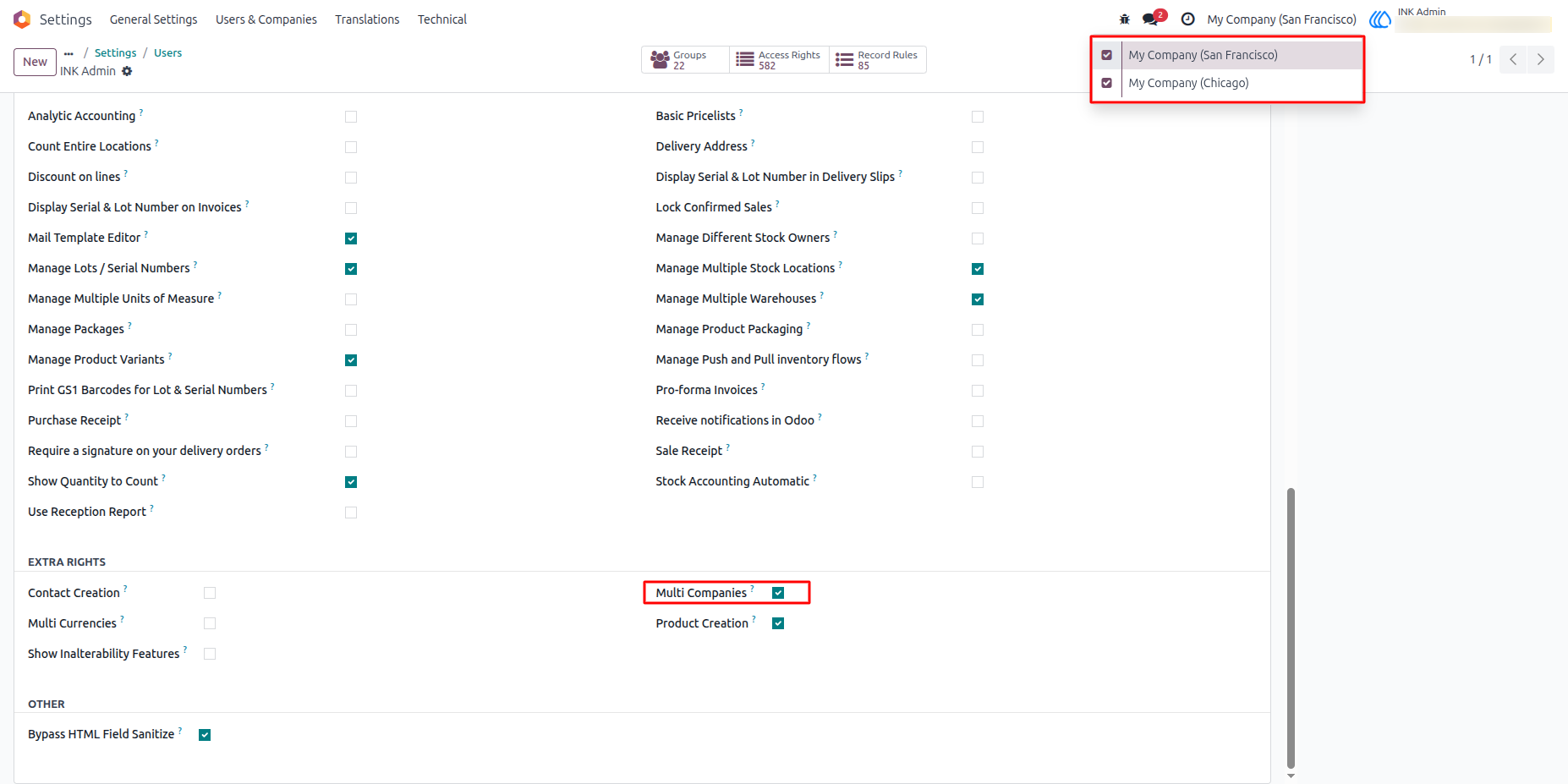This screenshot has width=1568, height=784.
Task: Switch to My Company (Chicago) entry
Action: (x=1241, y=83)
